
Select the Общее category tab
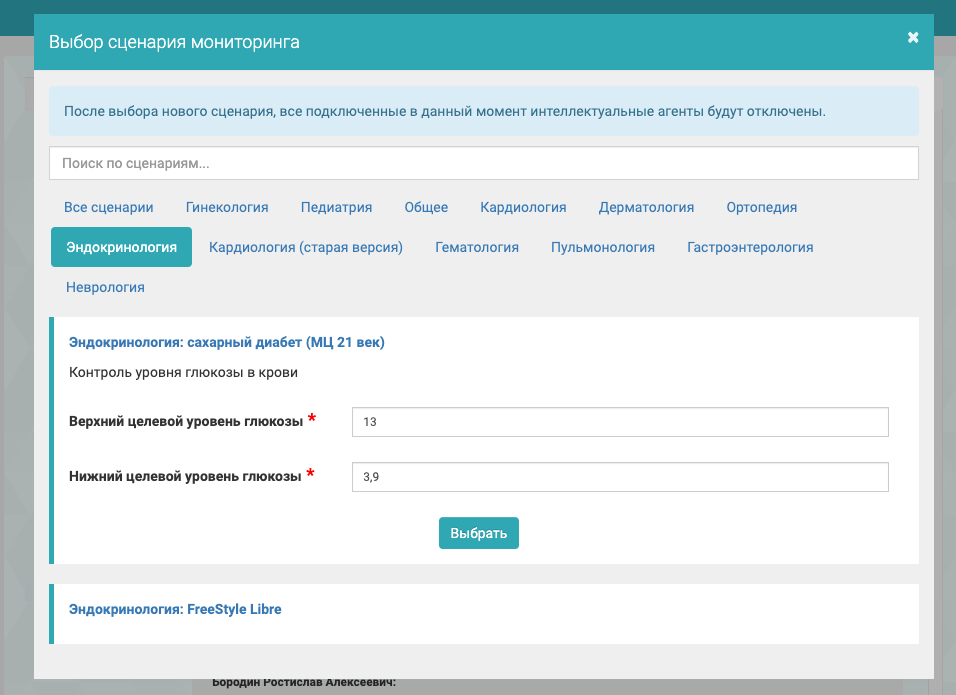coord(426,207)
